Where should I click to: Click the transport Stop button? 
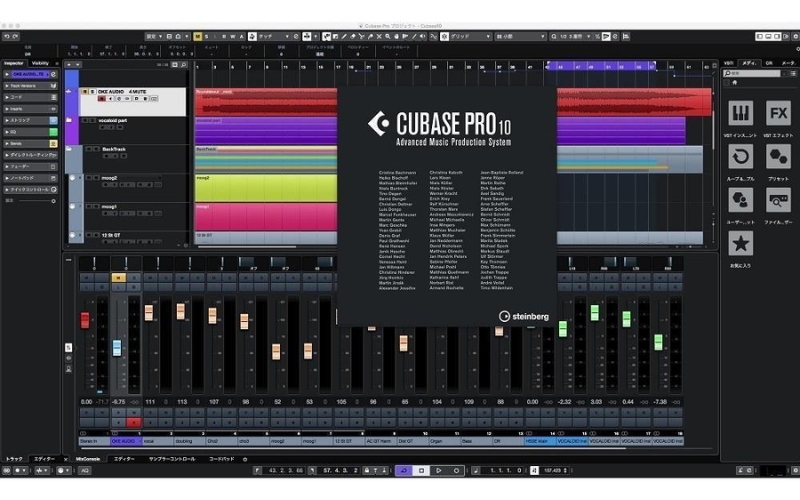(x=421, y=470)
